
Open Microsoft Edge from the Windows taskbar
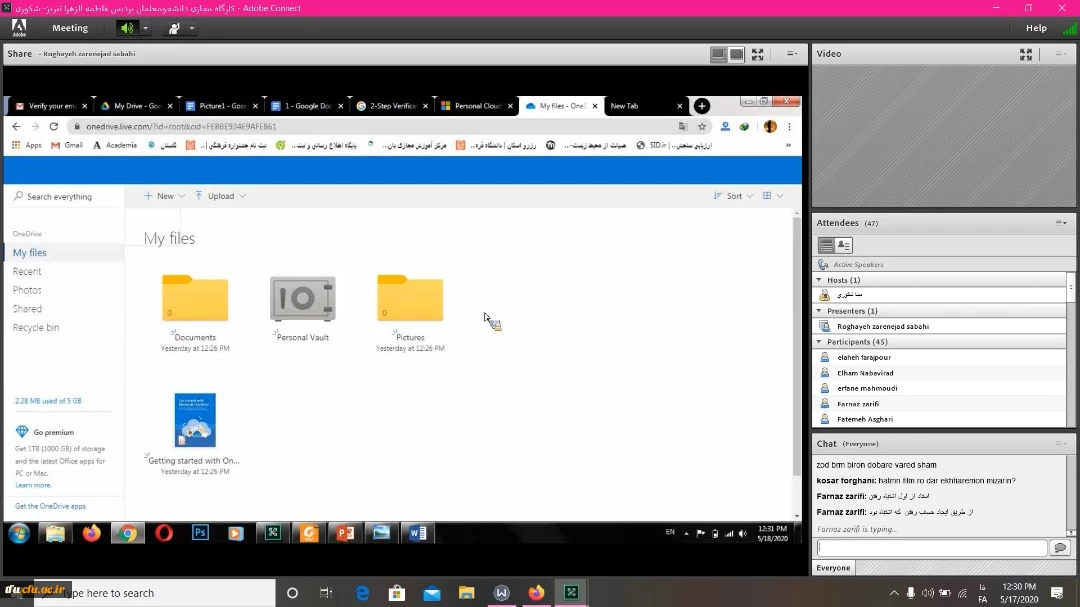coord(362,593)
